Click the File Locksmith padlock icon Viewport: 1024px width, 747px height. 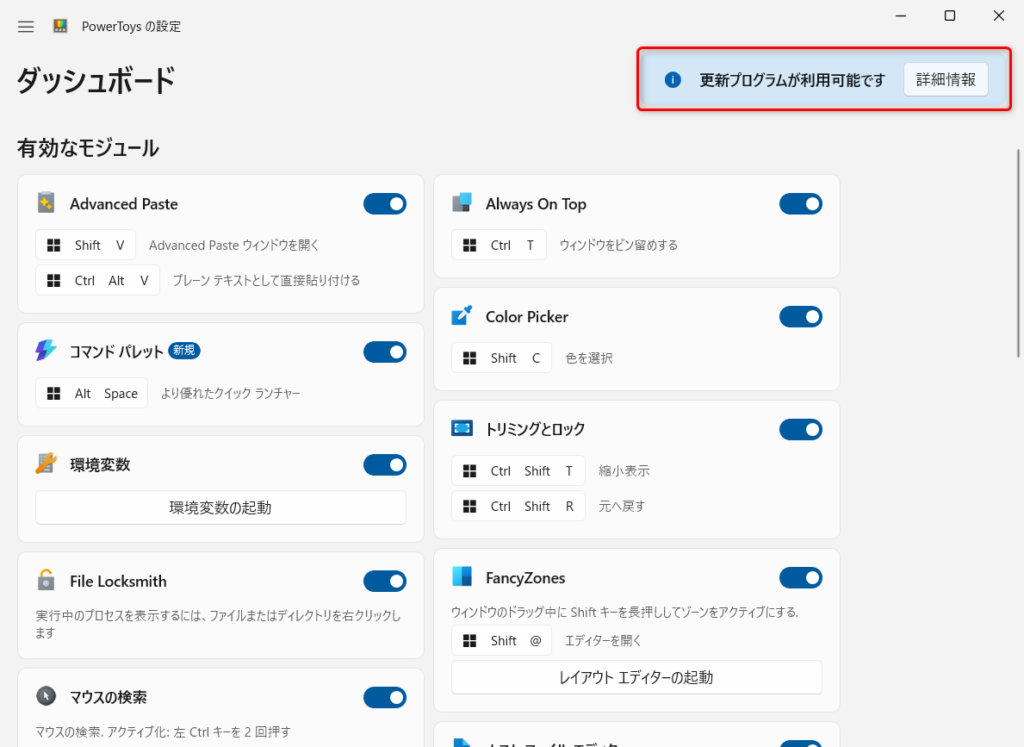pos(46,580)
